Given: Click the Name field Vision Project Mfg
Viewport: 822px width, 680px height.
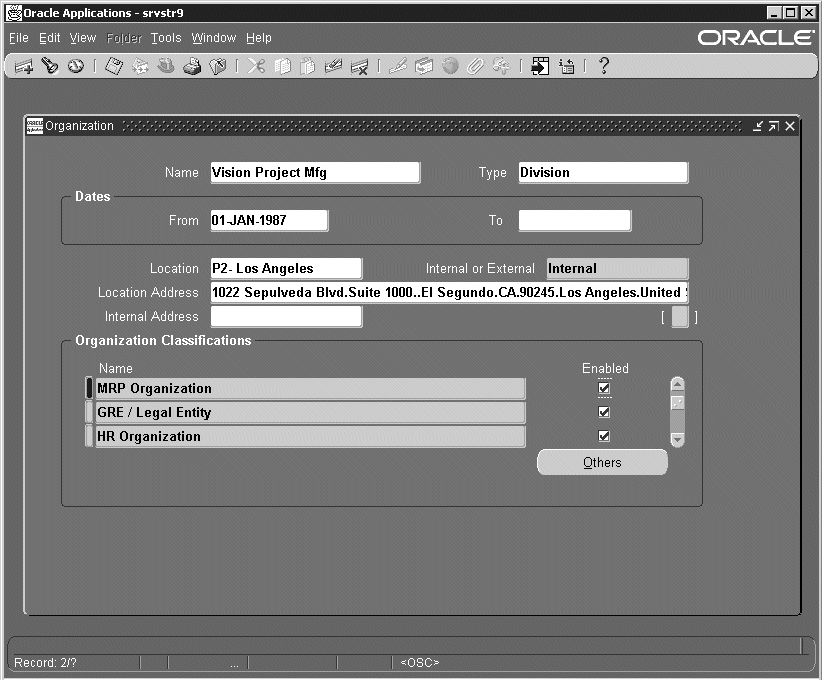Looking at the screenshot, I should (x=315, y=172).
